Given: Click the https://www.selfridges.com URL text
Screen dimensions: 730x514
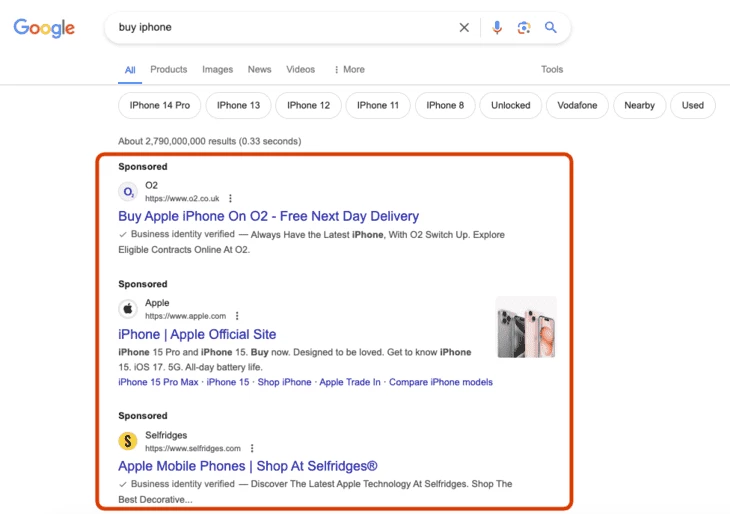Looking at the screenshot, I should pos(193,448).
